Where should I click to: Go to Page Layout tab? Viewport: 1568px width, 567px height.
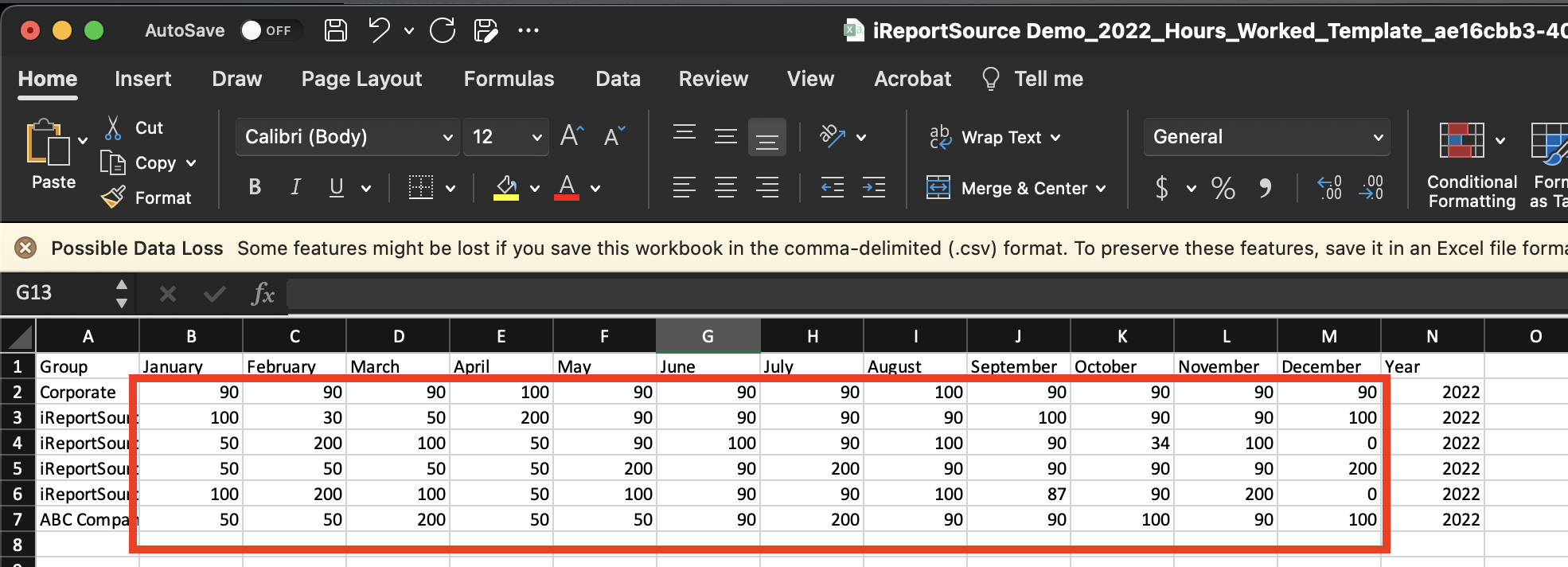point(361,79)
